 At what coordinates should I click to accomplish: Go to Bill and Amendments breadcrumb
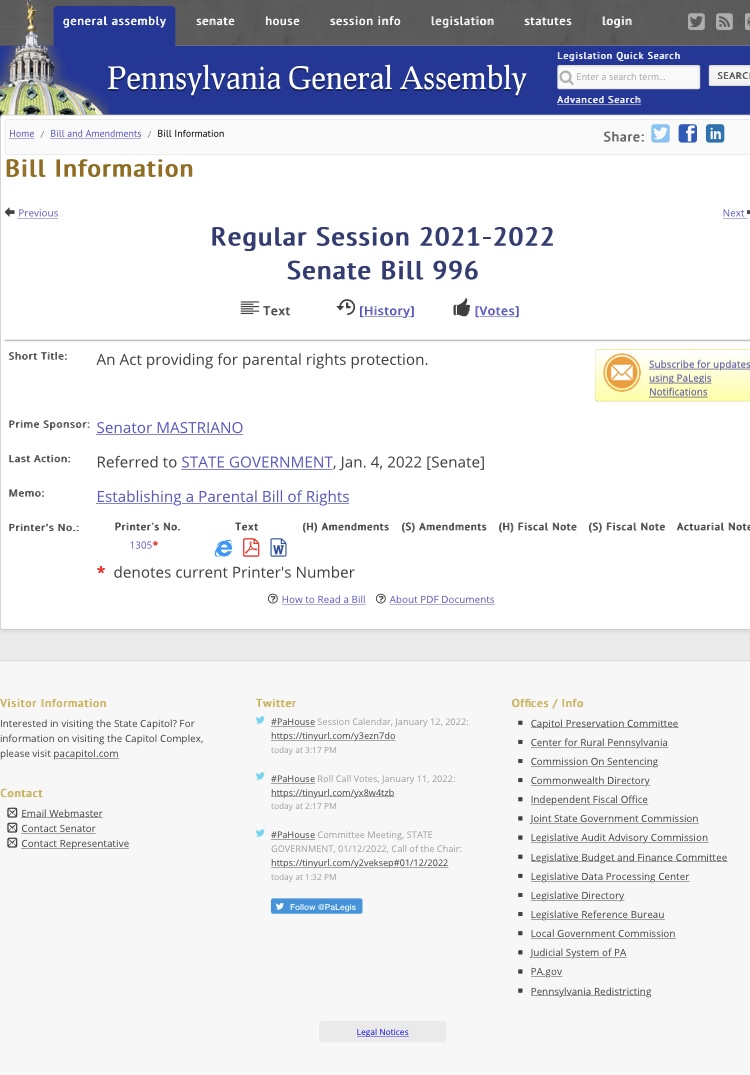pyautogui.click(x=95, y=134)
